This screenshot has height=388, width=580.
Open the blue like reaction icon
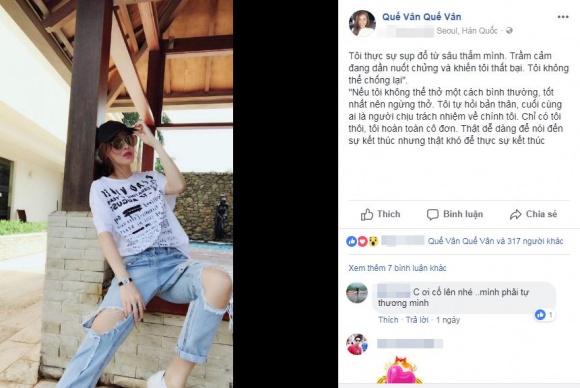351,242
